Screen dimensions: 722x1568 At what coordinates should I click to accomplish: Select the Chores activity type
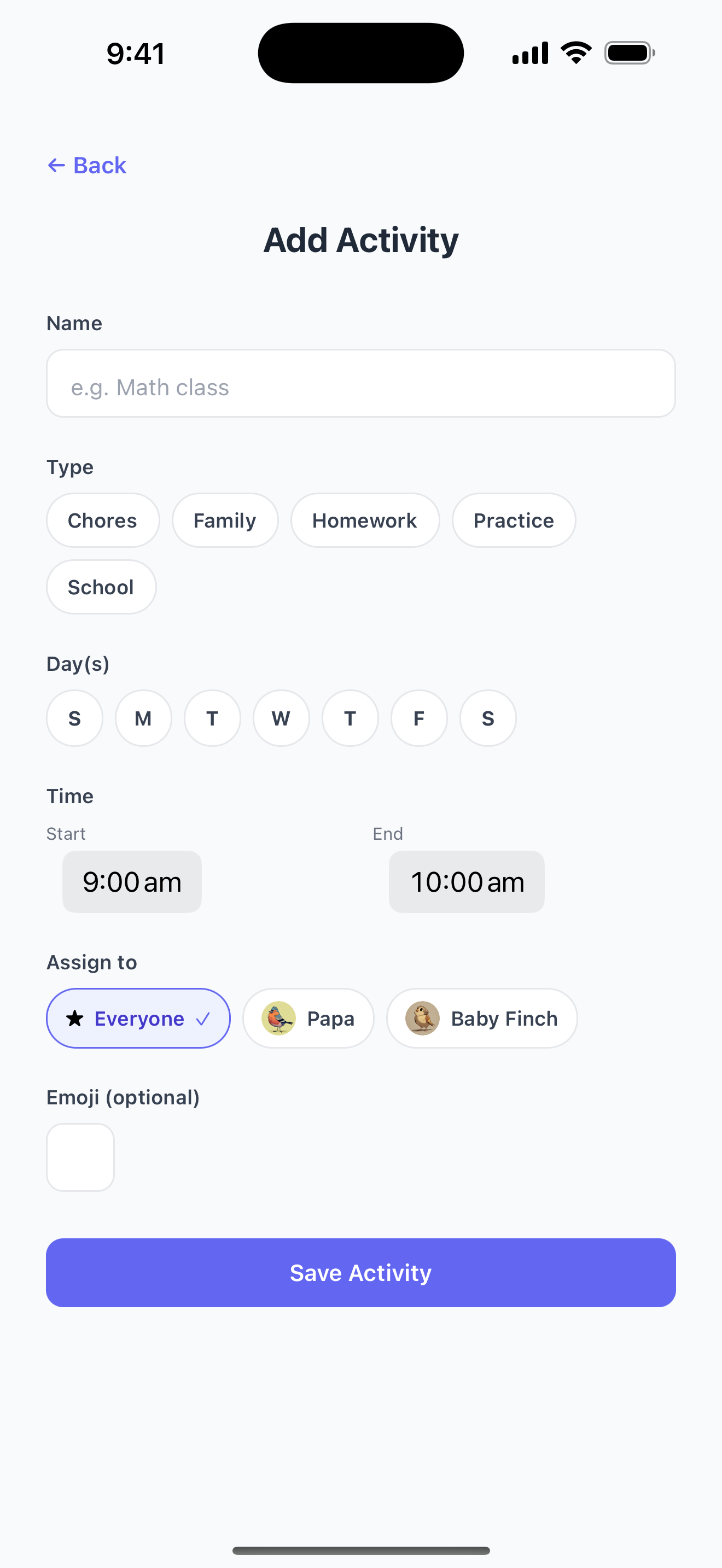click(x=102, y=520)
